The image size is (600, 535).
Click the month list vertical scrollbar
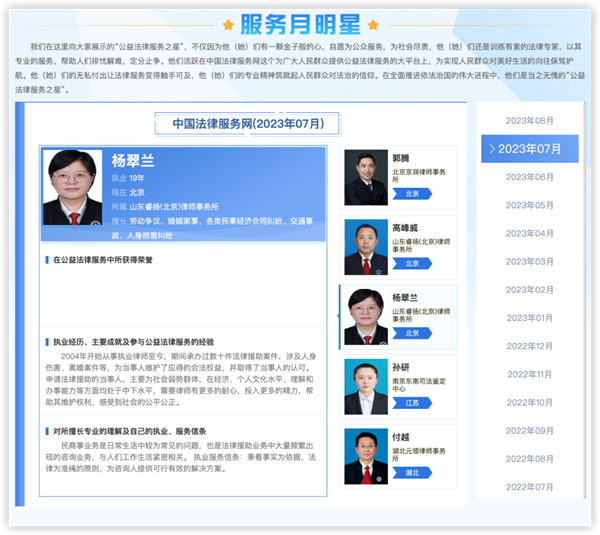tap(584, 300)
